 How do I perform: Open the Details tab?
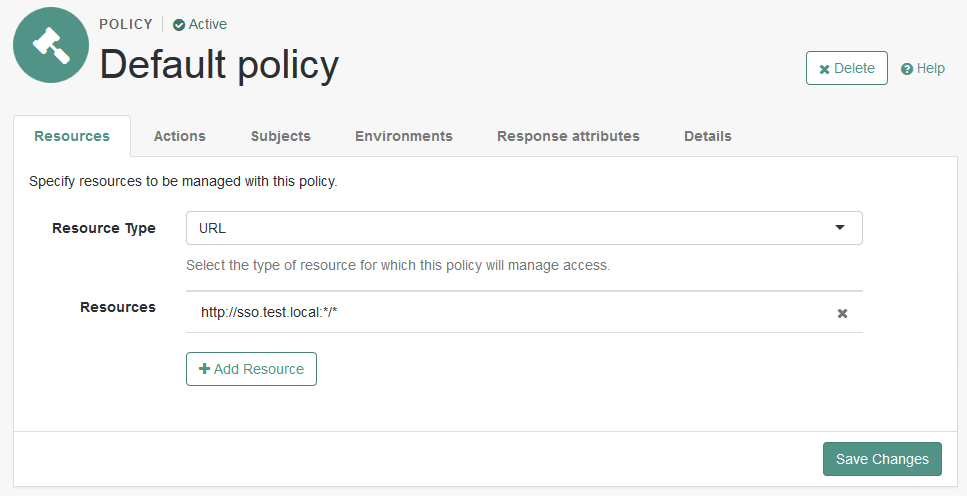pyautogui.click(x=707, y=136)
